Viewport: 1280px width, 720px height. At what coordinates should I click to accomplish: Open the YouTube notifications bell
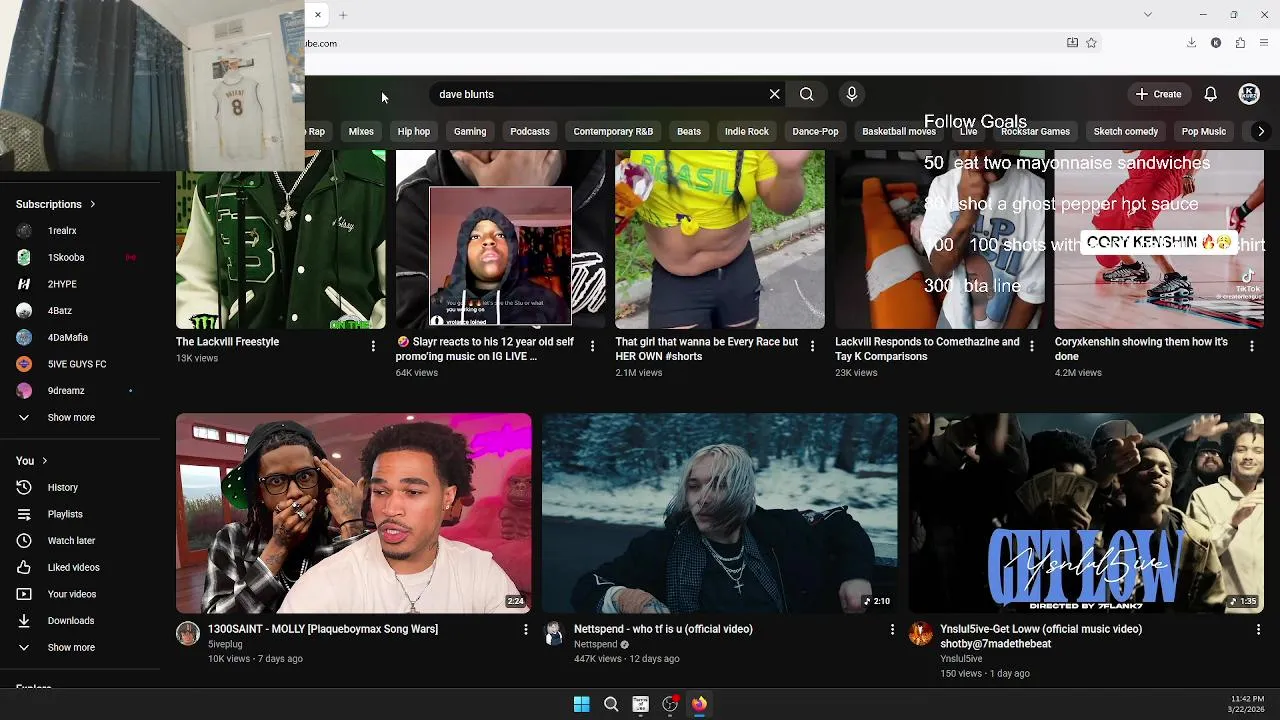[x=1211, y=94]
